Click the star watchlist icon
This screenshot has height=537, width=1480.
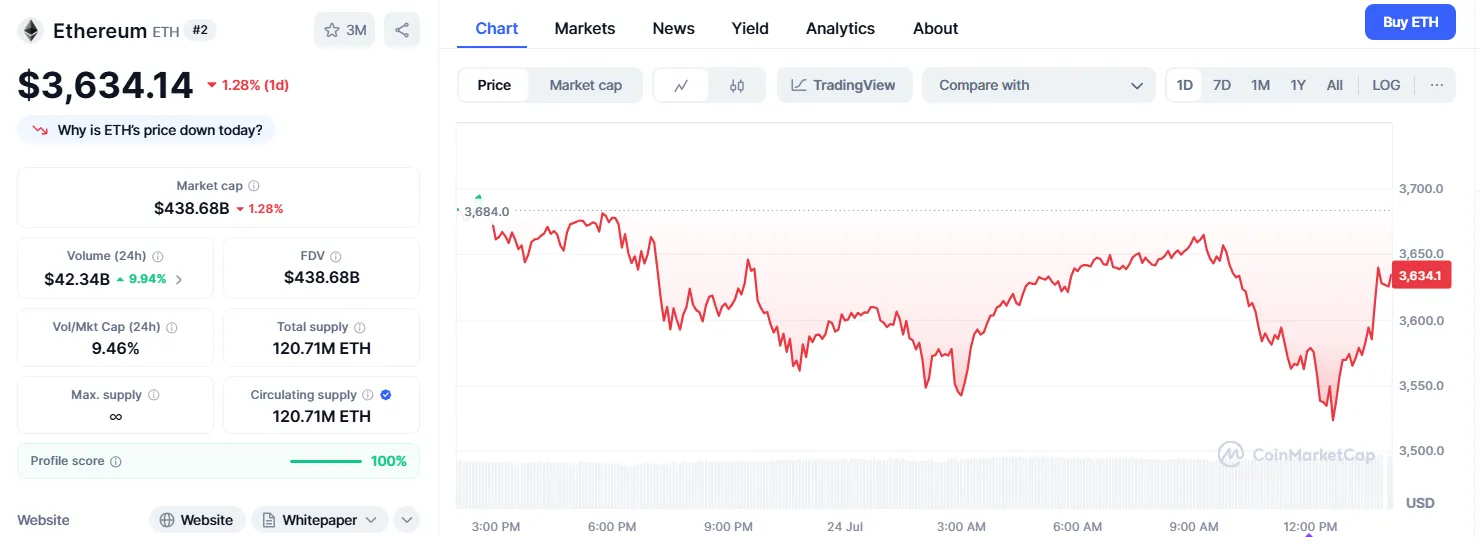[x=333, y=30]
